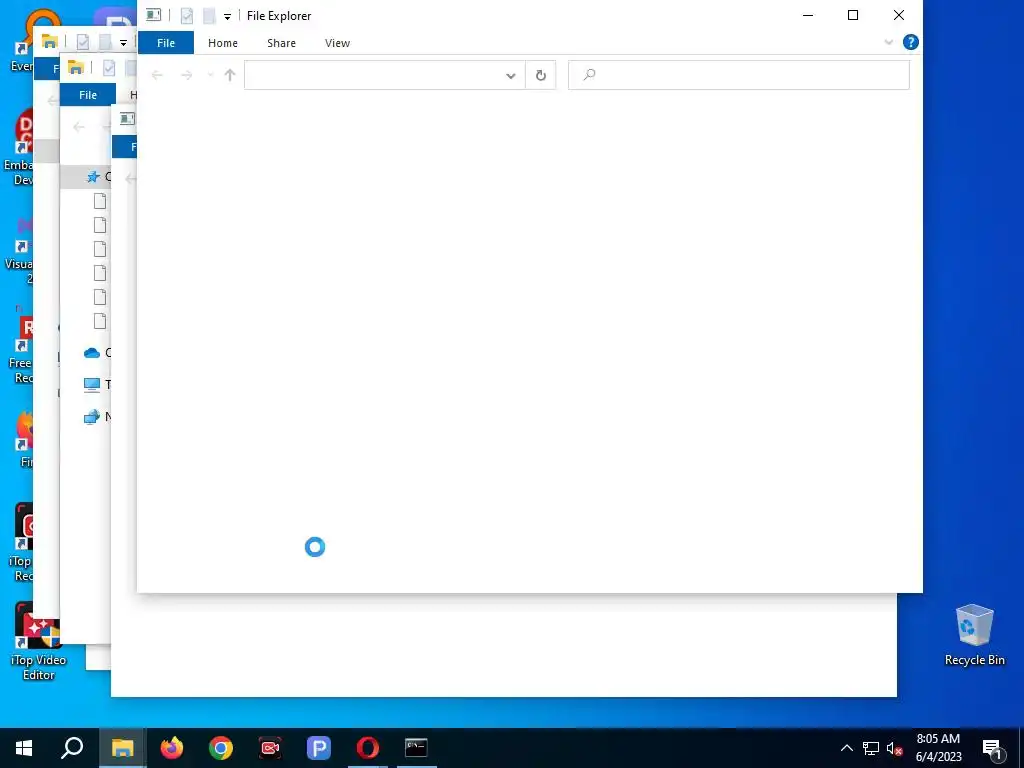Click the Refresh button
Screen dimensions: 1024x768
coord(541,75)
